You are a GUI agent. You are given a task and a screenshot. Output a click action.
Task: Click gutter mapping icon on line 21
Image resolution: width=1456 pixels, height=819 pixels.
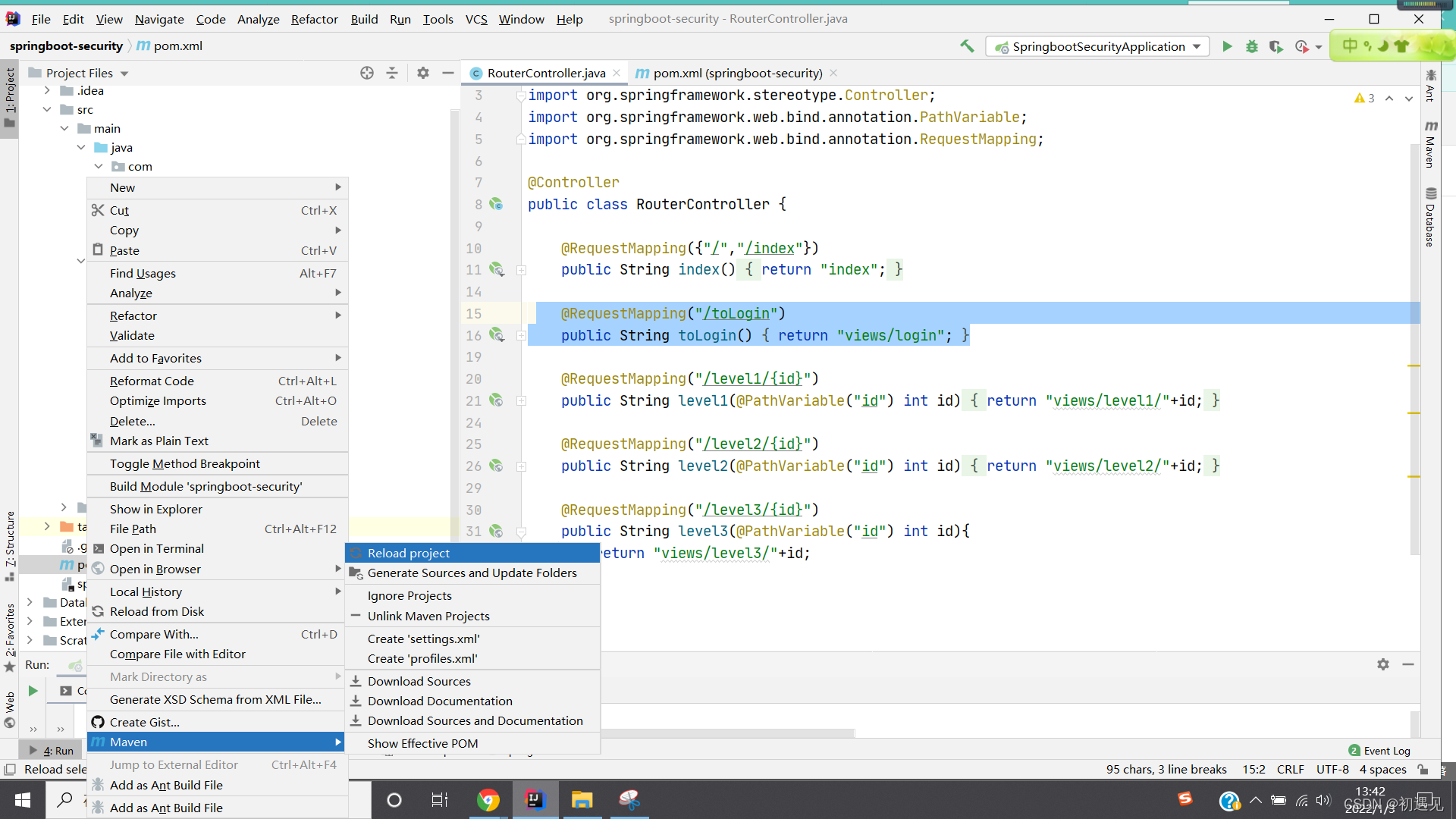pos(496,400)
